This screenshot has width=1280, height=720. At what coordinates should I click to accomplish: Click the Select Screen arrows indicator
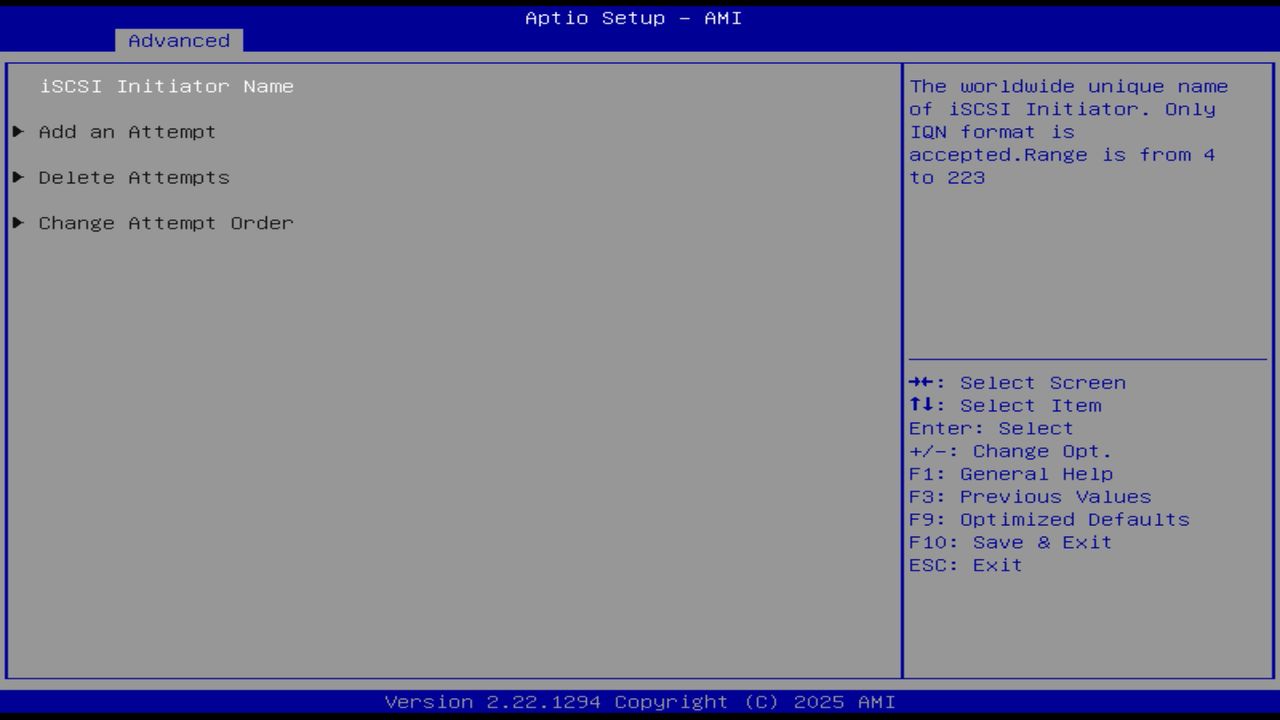click(x=918, y=382)
